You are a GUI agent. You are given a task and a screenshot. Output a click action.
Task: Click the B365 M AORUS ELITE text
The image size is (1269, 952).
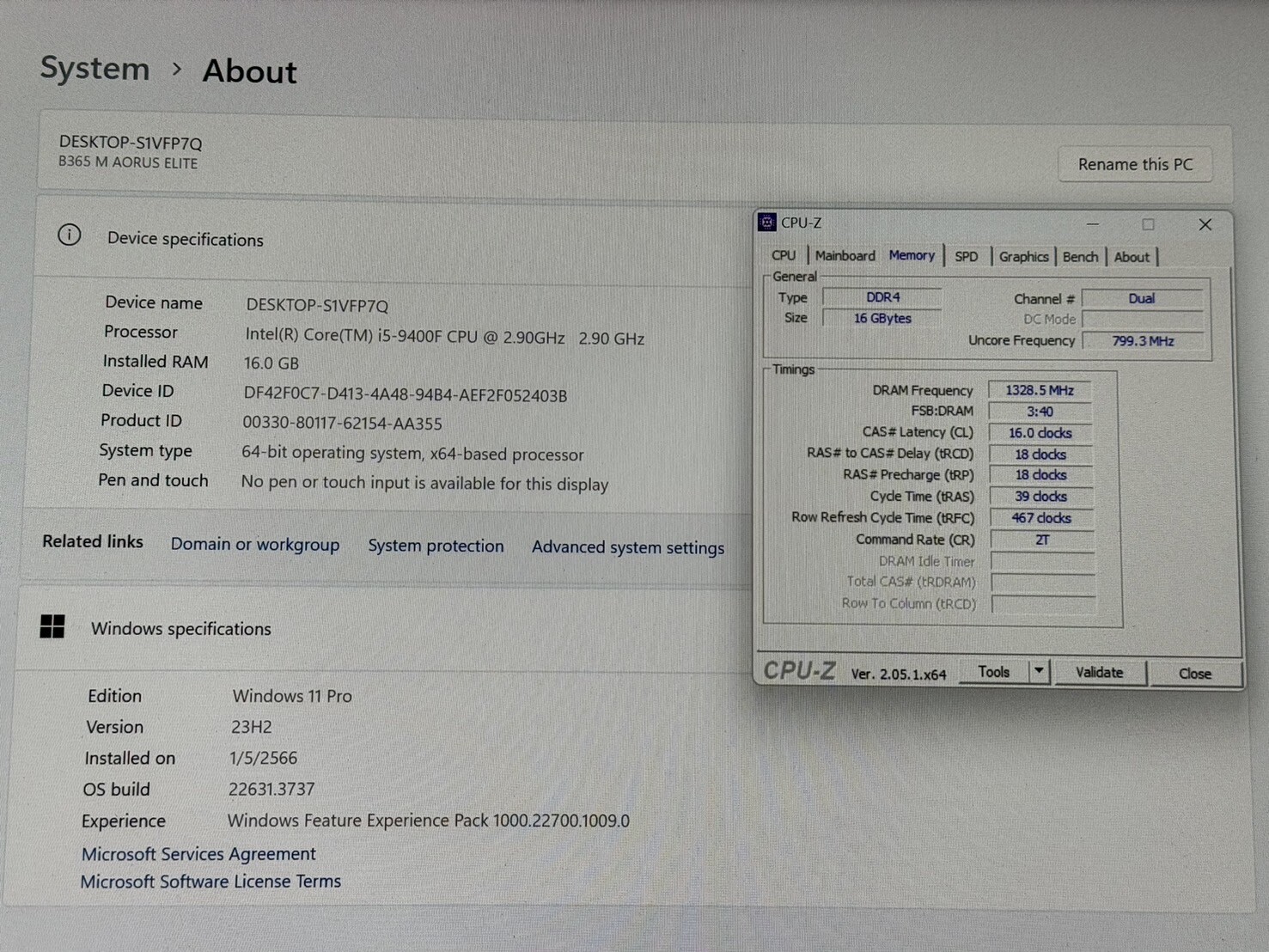coord(128,162)
